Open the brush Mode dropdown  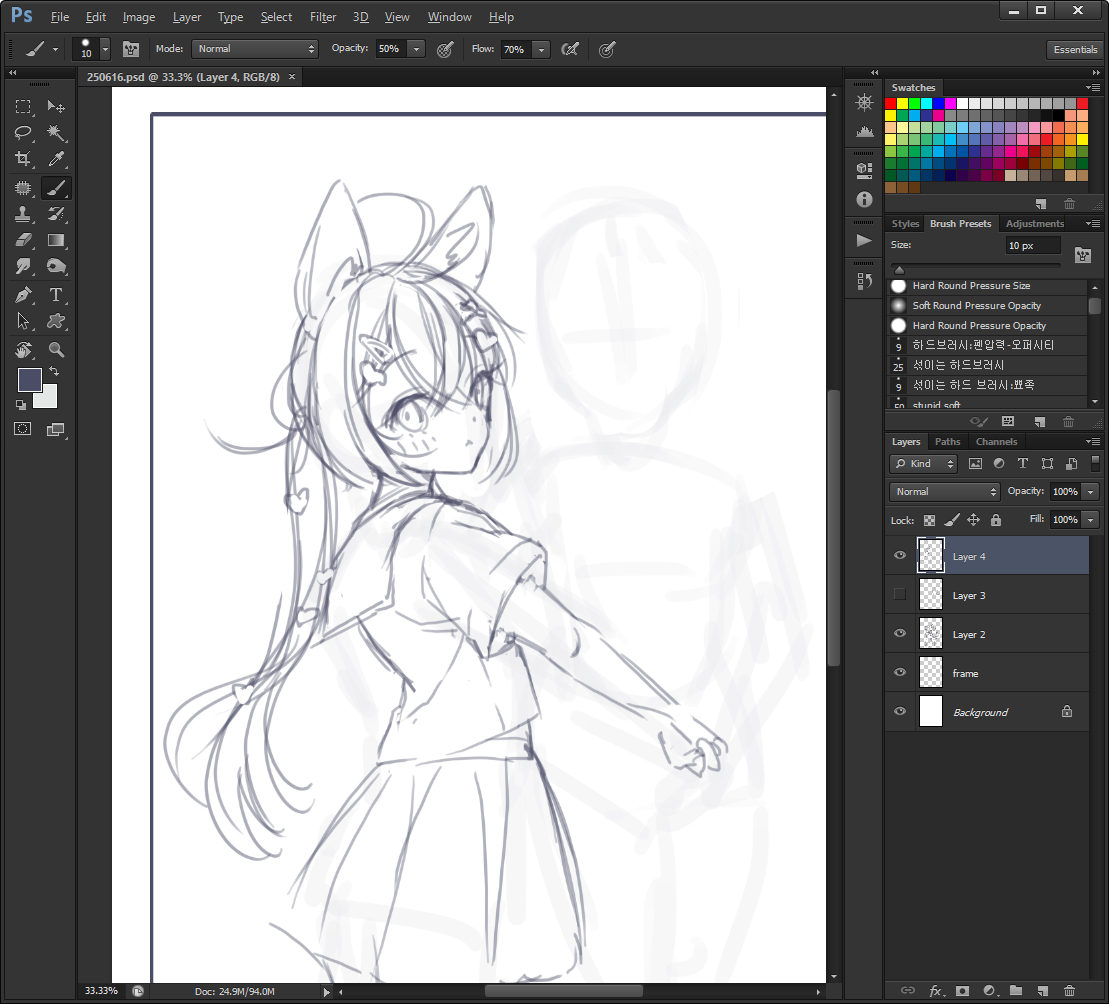tap(256, 49)
